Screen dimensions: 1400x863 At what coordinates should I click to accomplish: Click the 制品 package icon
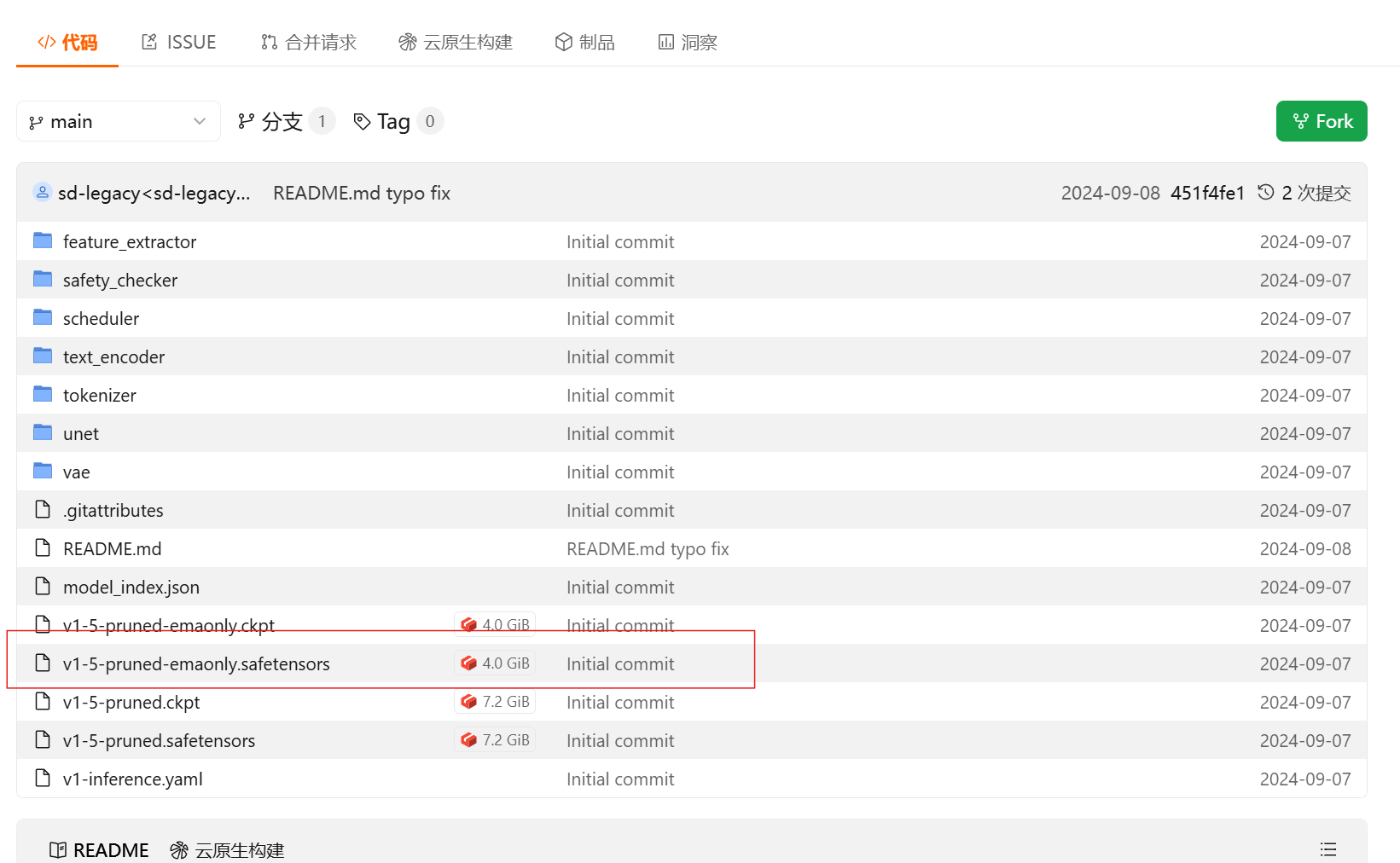[564, 41]
